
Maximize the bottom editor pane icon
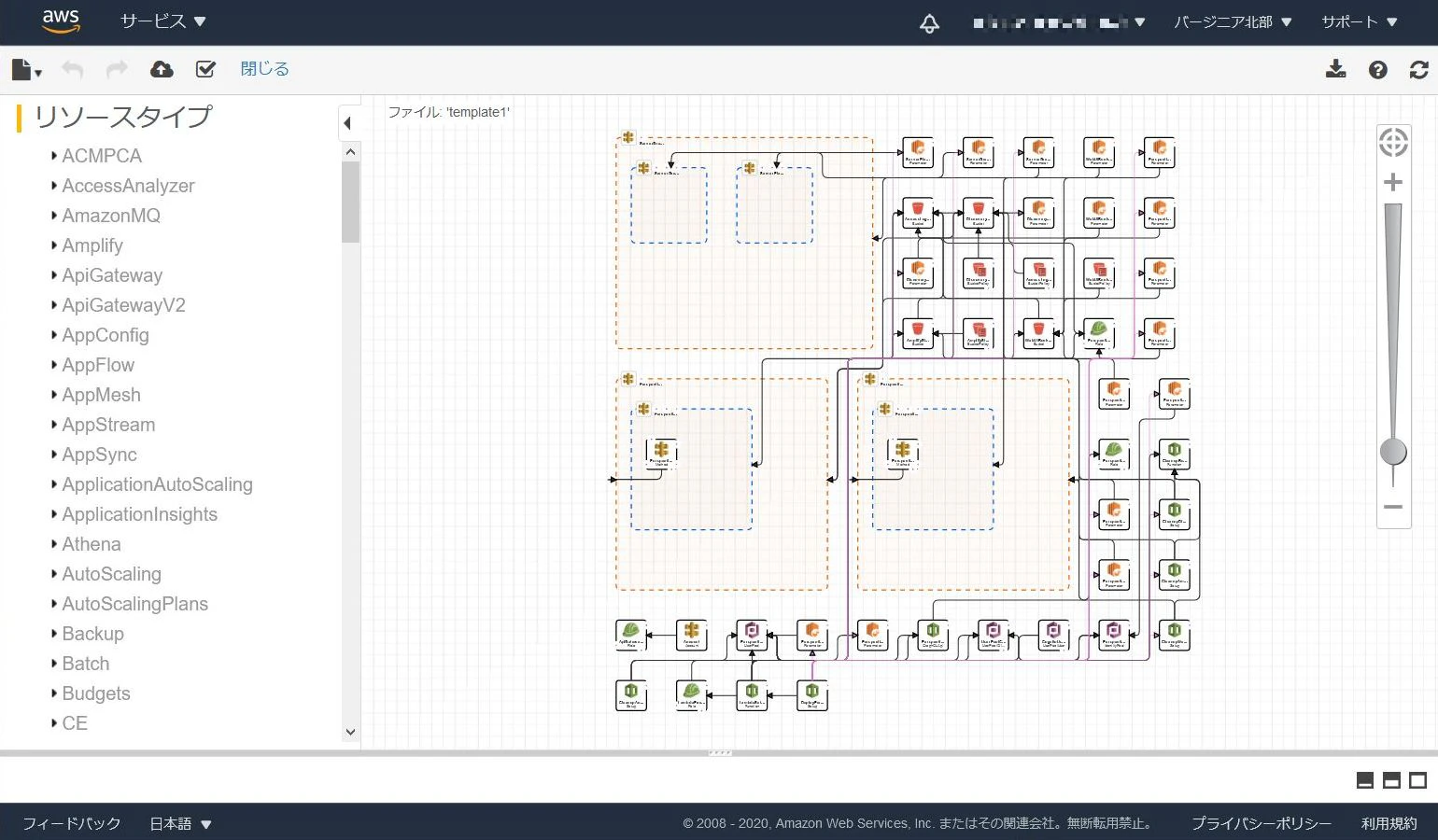pos(1417,780)
